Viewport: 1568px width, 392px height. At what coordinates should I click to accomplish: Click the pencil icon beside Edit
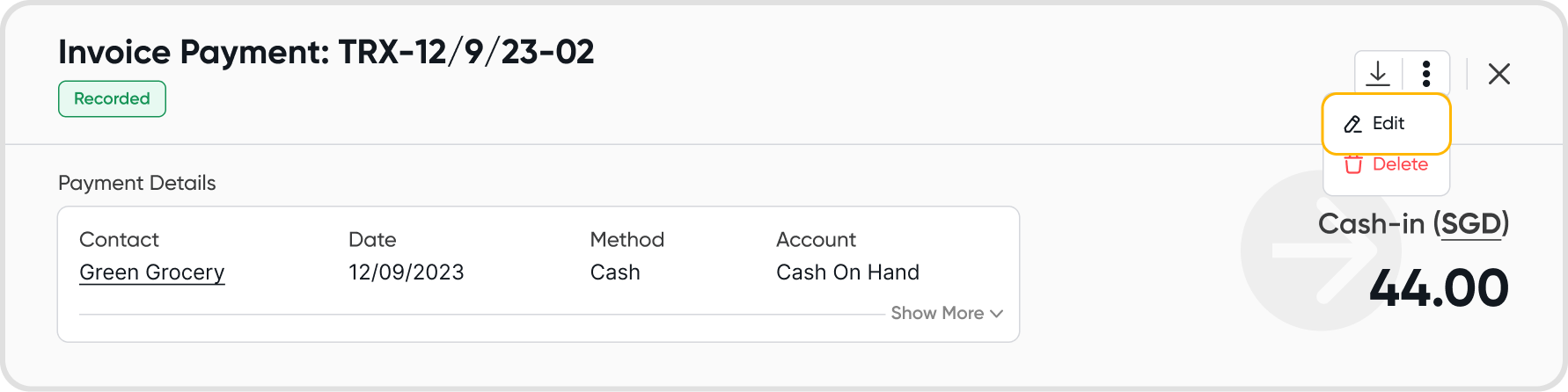click(1352, 124)
